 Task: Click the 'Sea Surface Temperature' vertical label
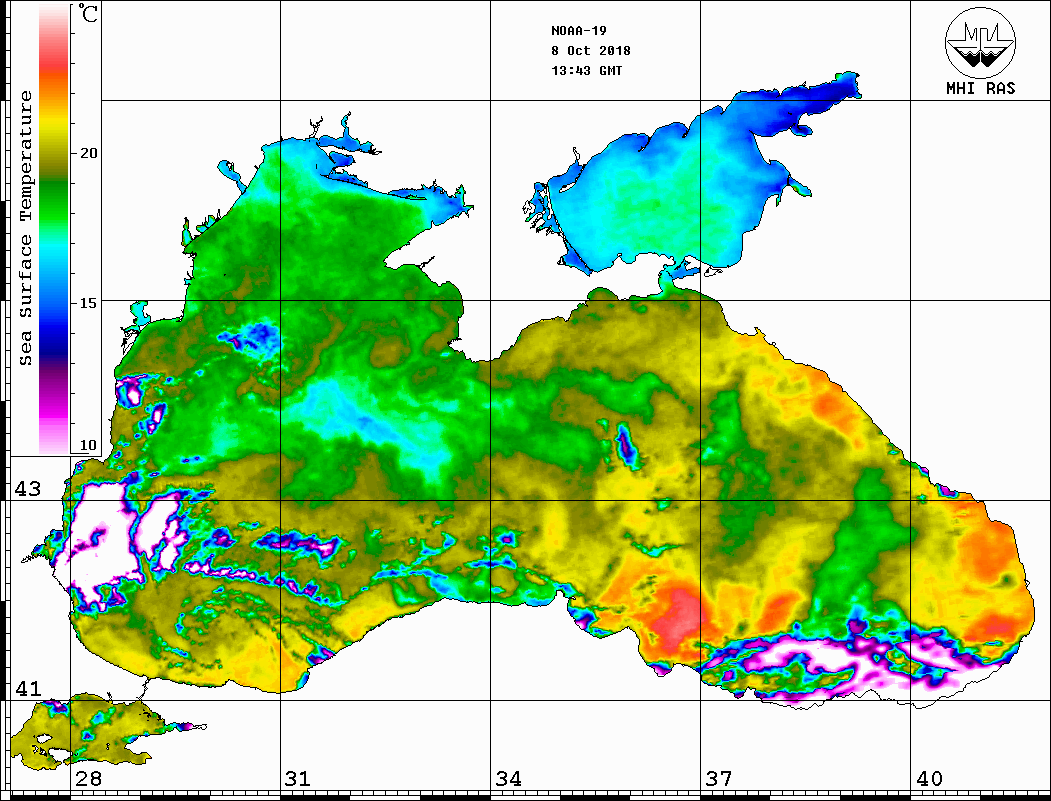[x=25, y=229]
